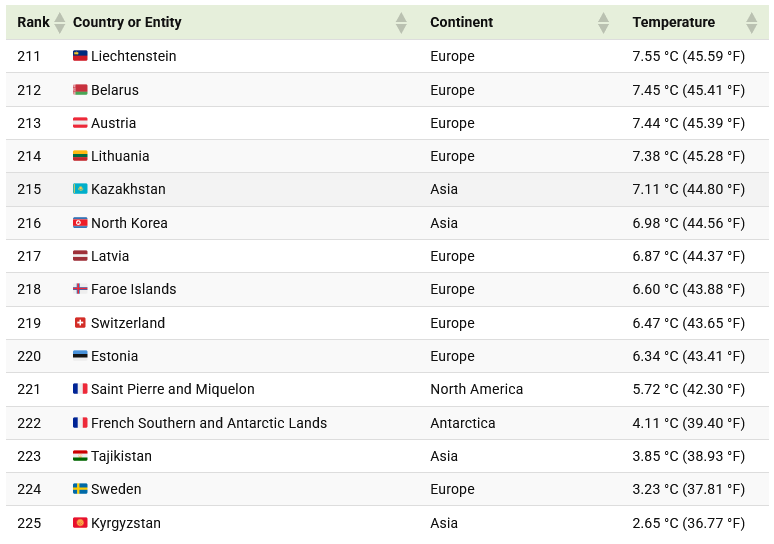This screenshot has height=544, width=774.
Task: Click the Sweden flag icon
Action: (80, 489)
